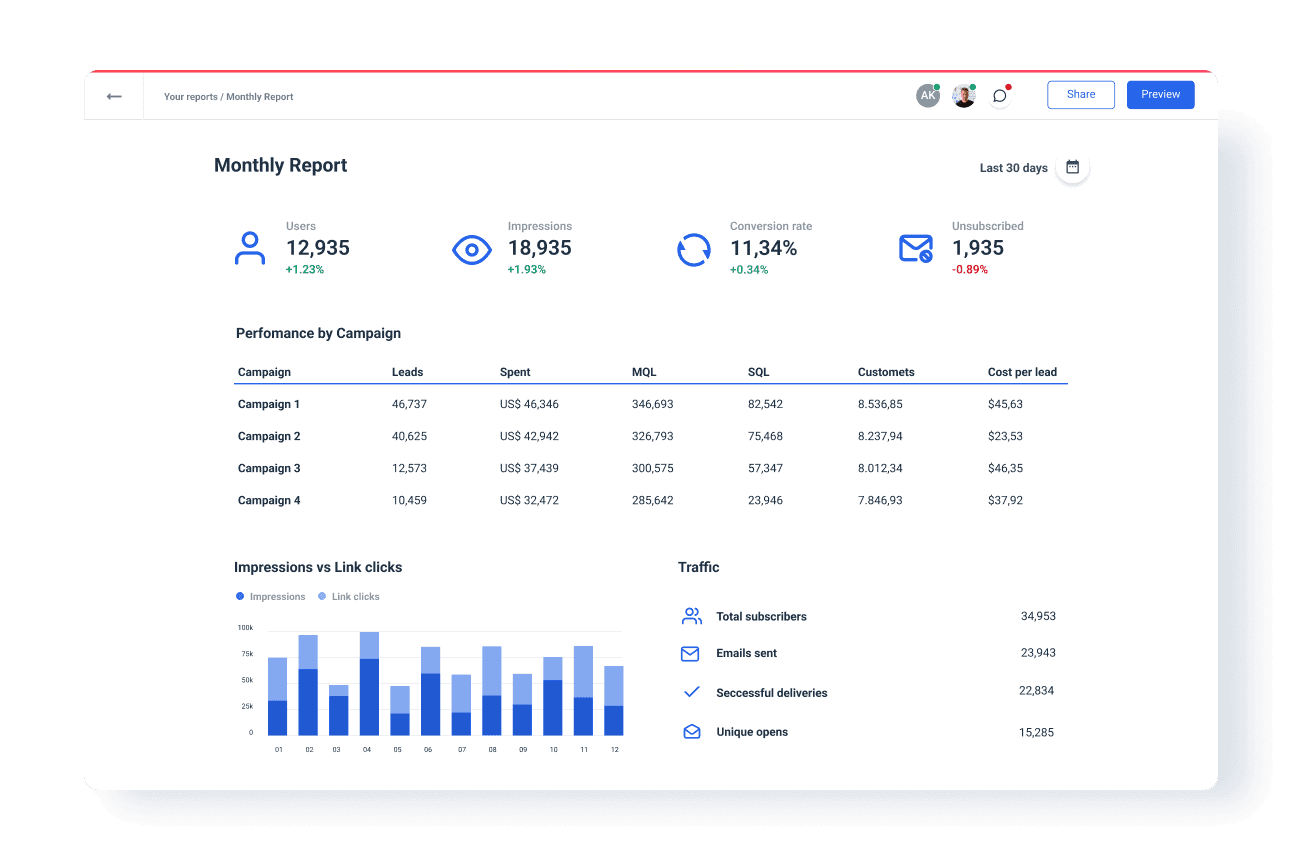The width and height of the screenshot is (1300, 860).
Task: Click the Conversion rate circular arrows icon
Action: coord(694,249)
